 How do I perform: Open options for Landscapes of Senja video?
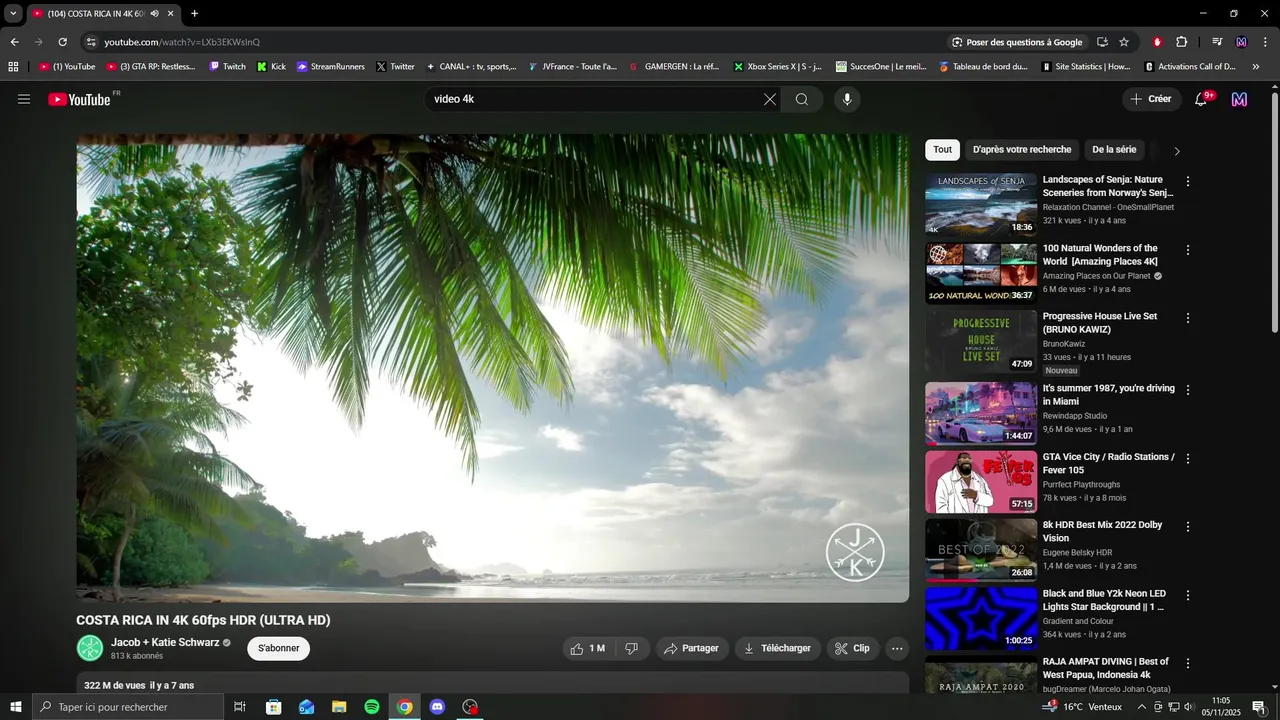coord(1188,182)
